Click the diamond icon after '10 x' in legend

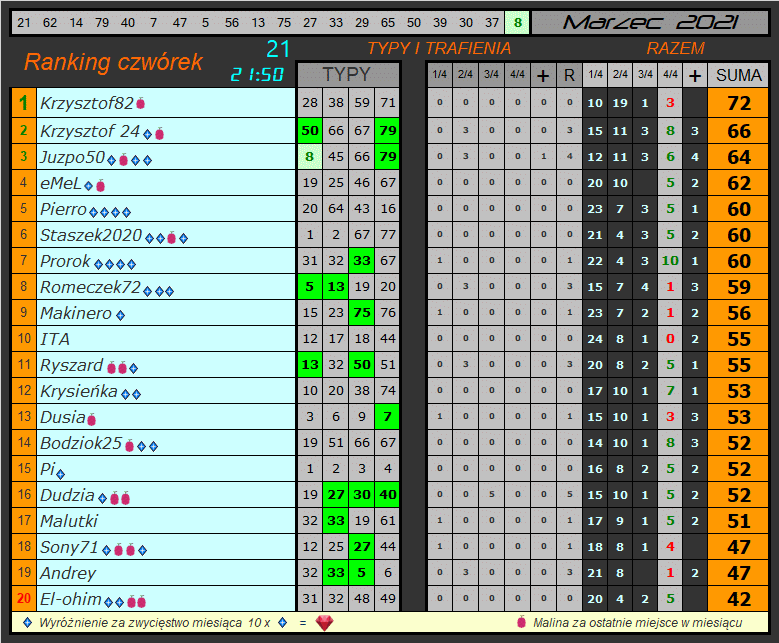[x=283, y=622]
